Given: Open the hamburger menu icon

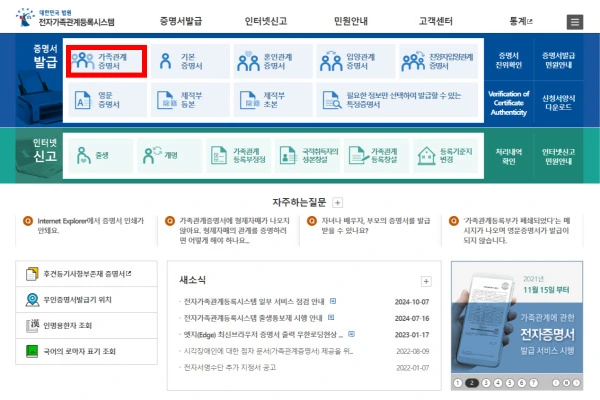Looking at the screenshot, I should [575, 22].
